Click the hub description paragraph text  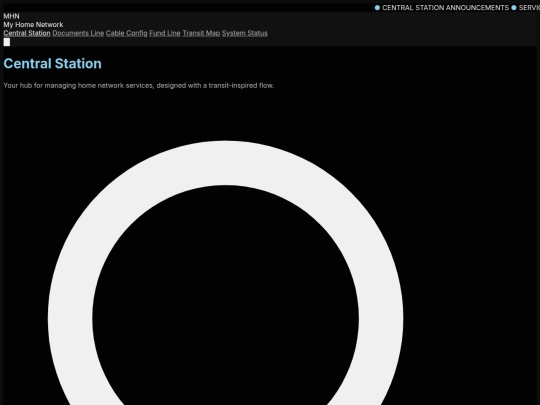pos(139,85)
